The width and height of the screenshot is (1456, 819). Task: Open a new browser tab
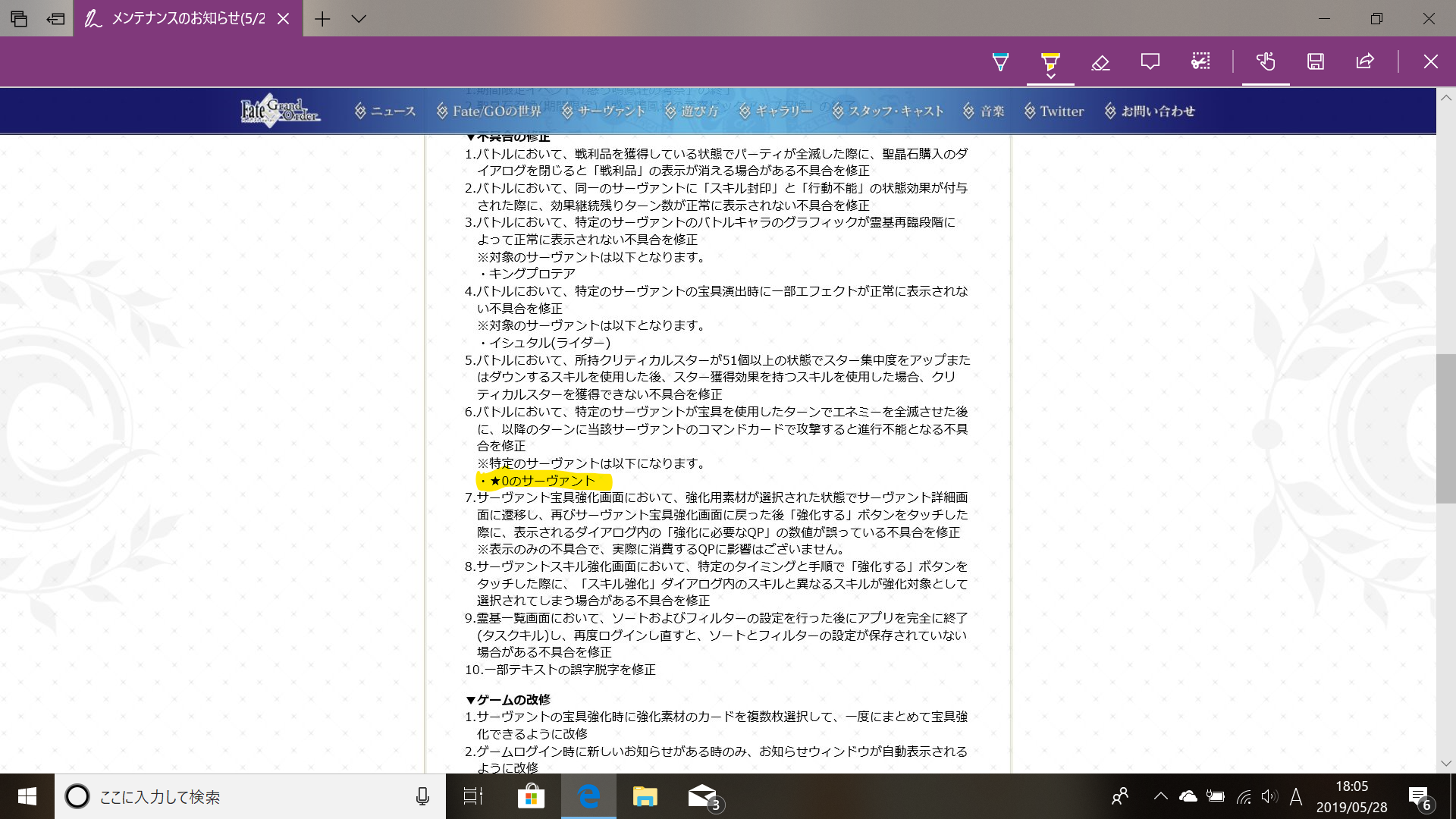(322, 18)
